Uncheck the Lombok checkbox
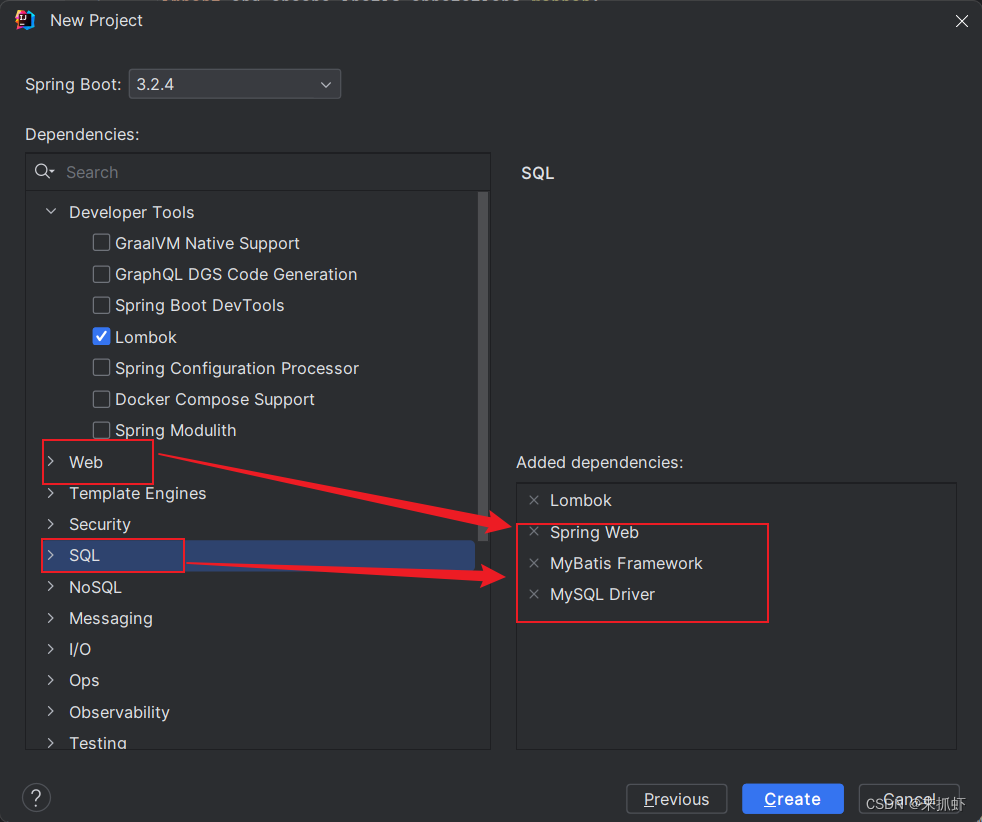This screenshot has width=982, height=822. click(101, 336)
